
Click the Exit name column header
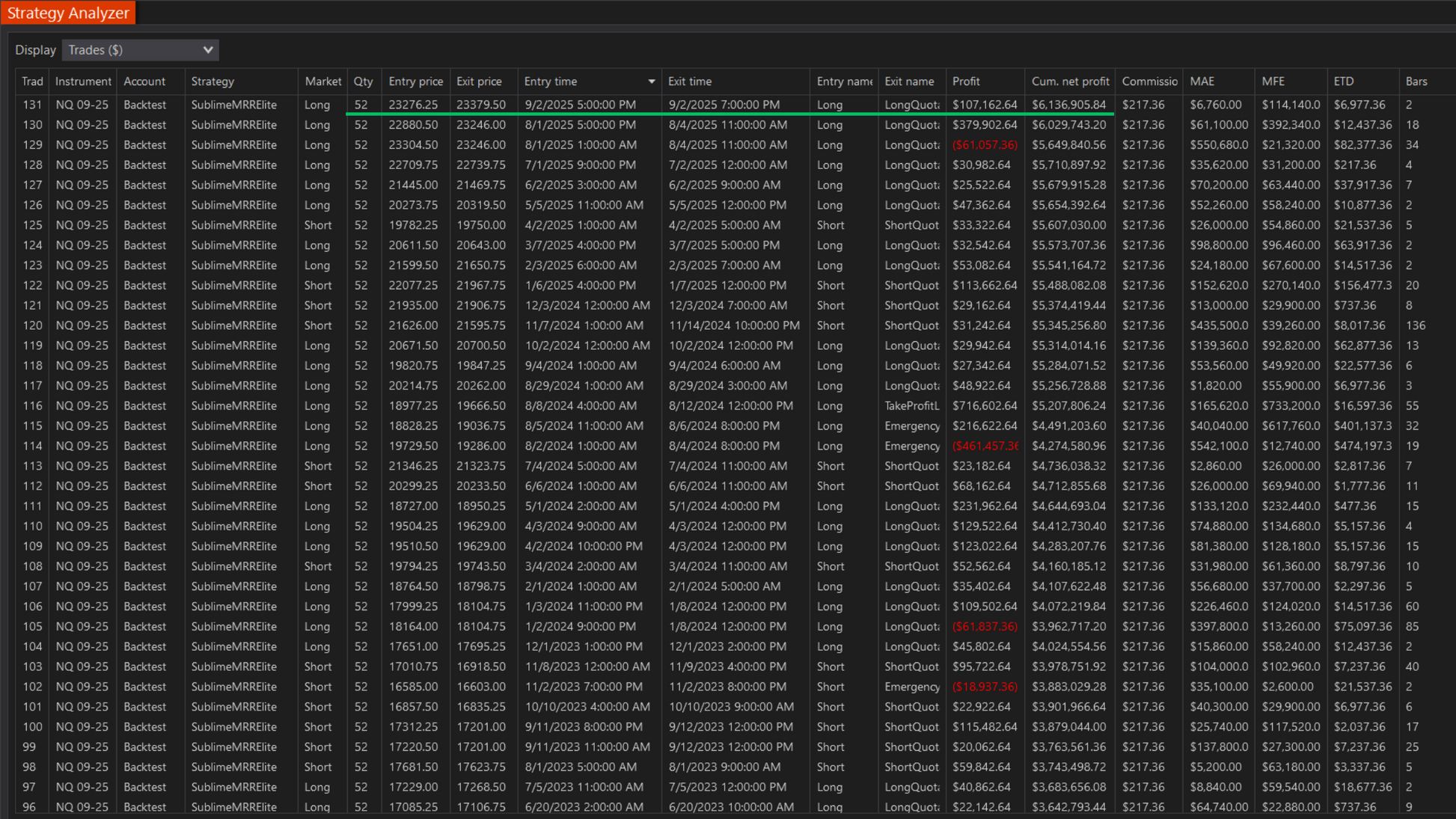point(909,82)
